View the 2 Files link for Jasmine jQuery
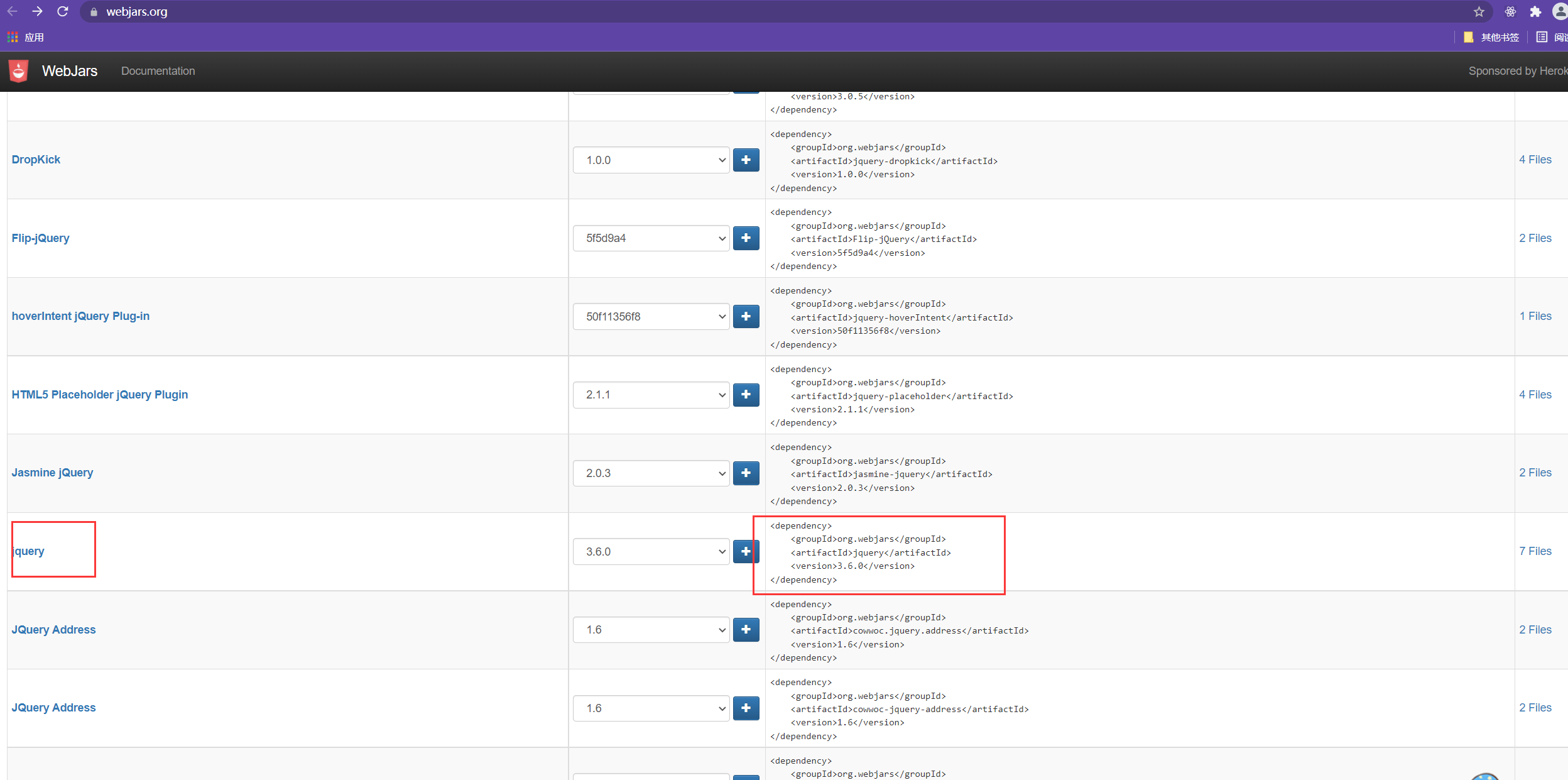The width and height of the screenshot is (1568, 780). pos(1535,473)
